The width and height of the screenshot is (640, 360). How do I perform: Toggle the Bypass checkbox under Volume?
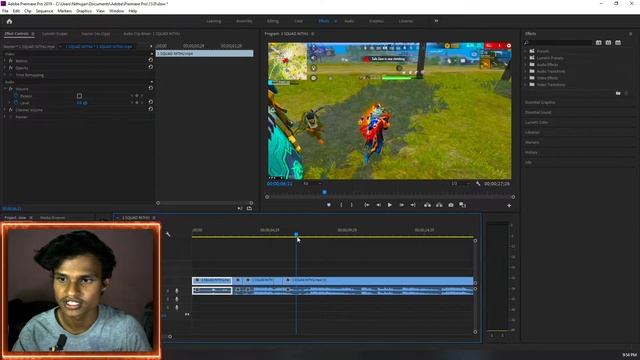point(79,96)
